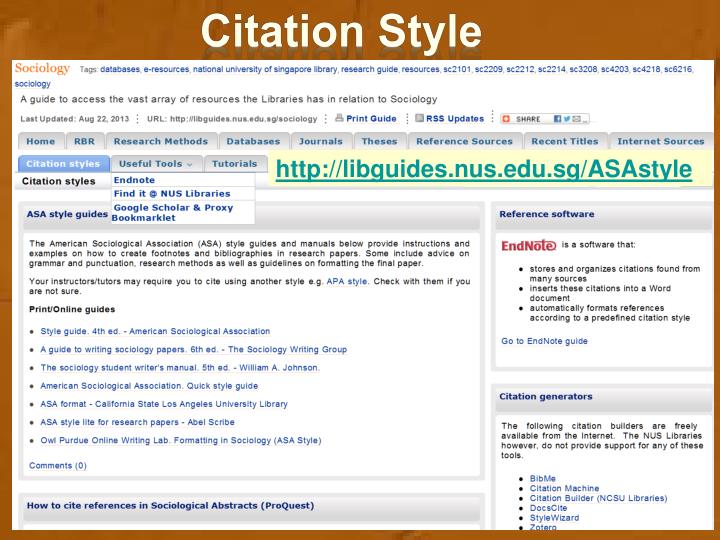
Task: Open A guide to writing sociology papers
Action: pos(194,349)
